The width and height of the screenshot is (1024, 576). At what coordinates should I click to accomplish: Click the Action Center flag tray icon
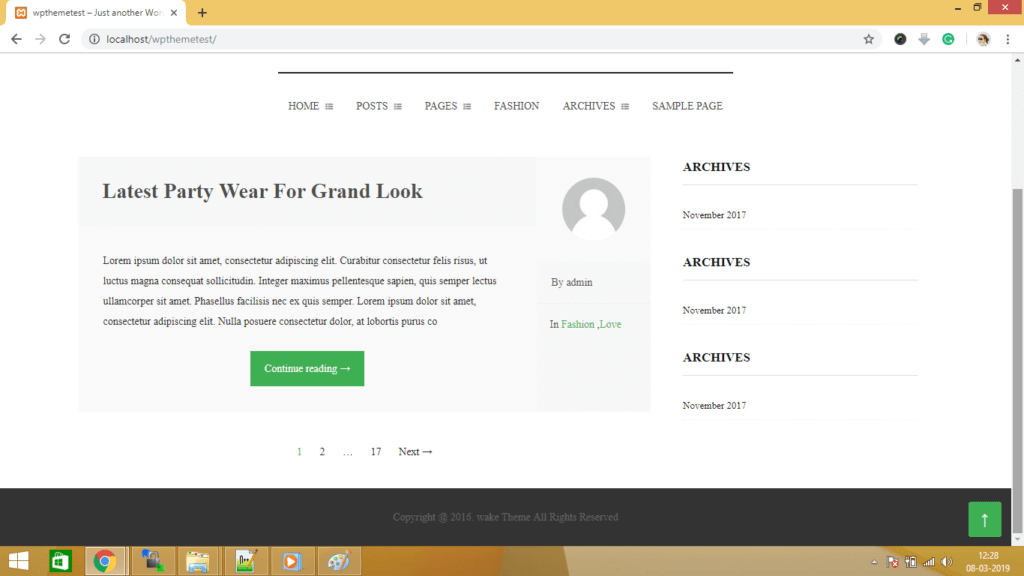(889, 561)
